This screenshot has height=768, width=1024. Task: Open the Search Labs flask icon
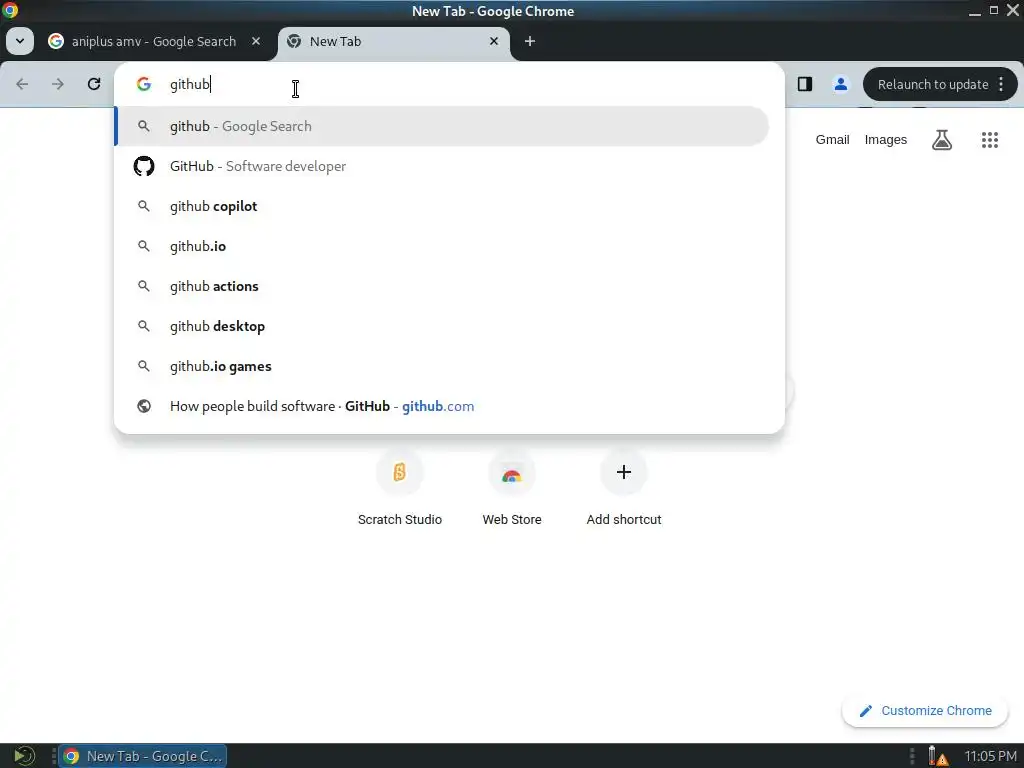pyautogui.click(x=942, y=140)
